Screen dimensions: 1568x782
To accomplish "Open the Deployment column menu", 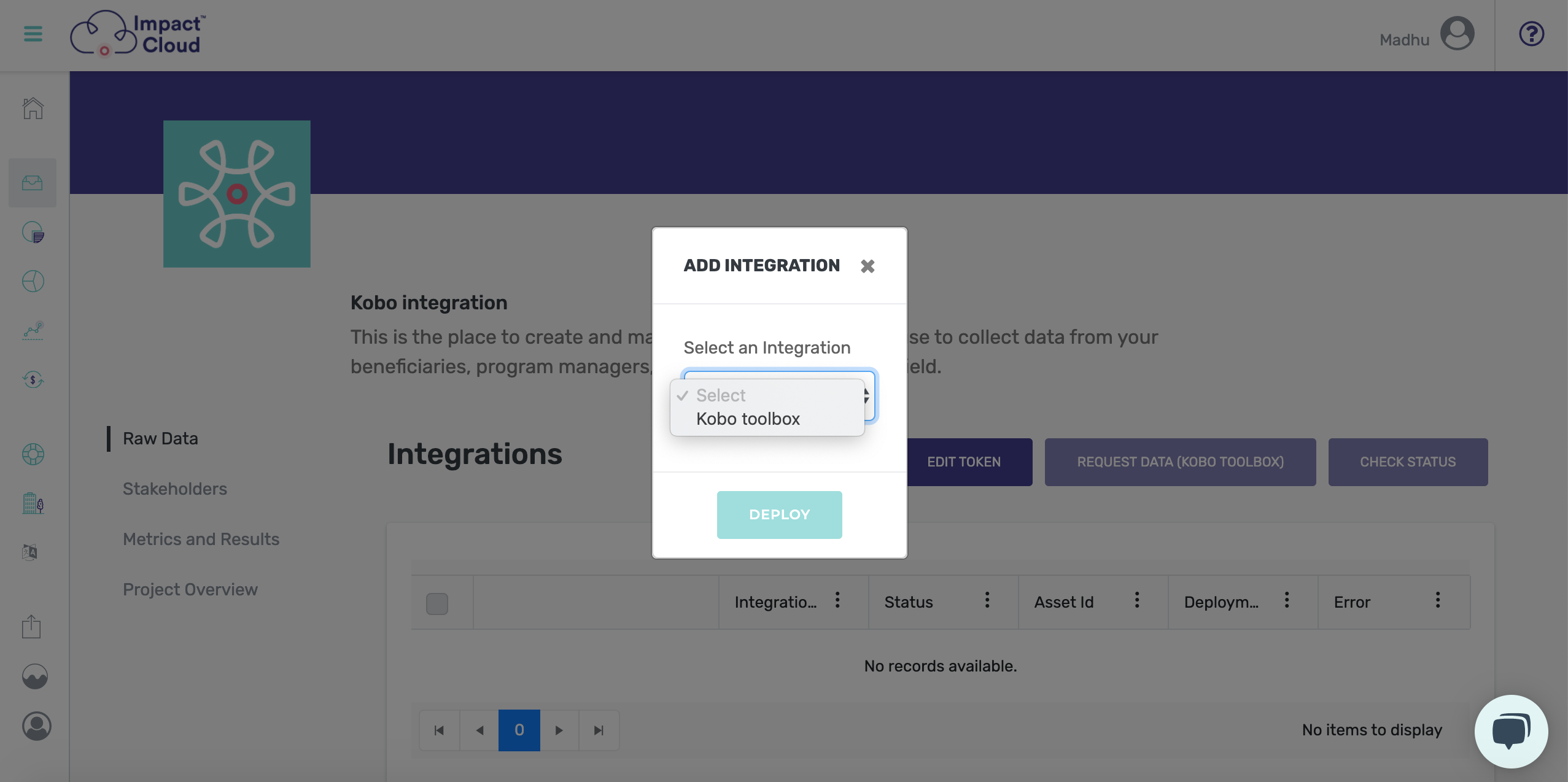I will click(1287, 600).
